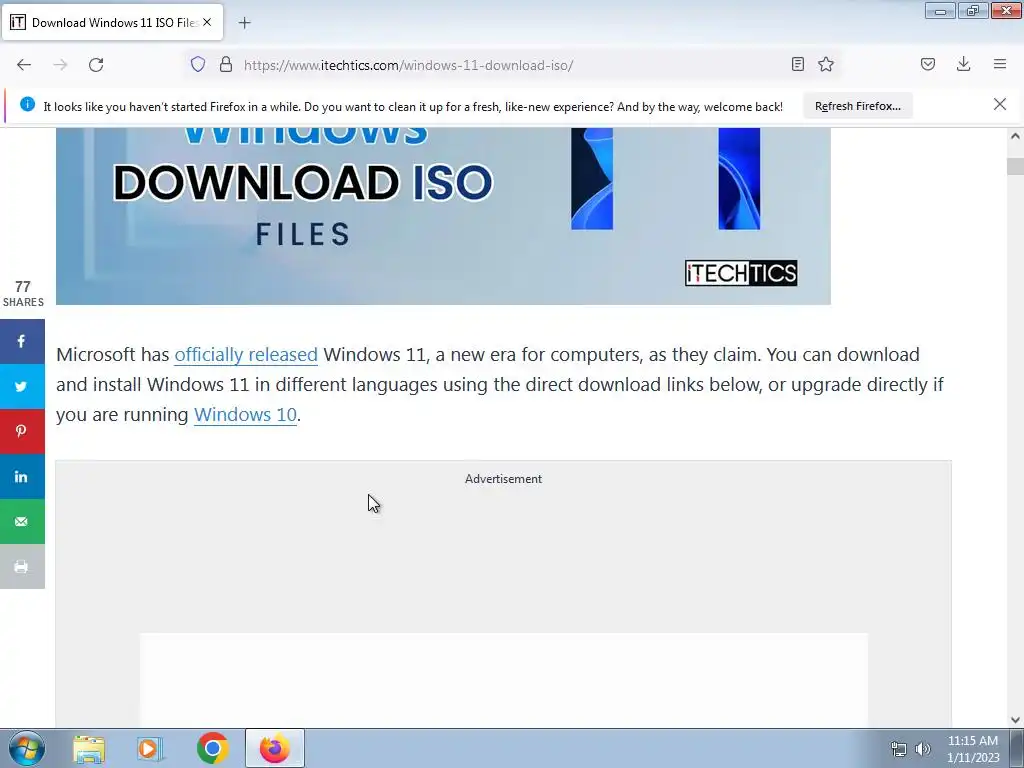The width and height of the screenshot is (1024, 768).
Task: Open the Windows Start menu
Action: coord(27,748)
